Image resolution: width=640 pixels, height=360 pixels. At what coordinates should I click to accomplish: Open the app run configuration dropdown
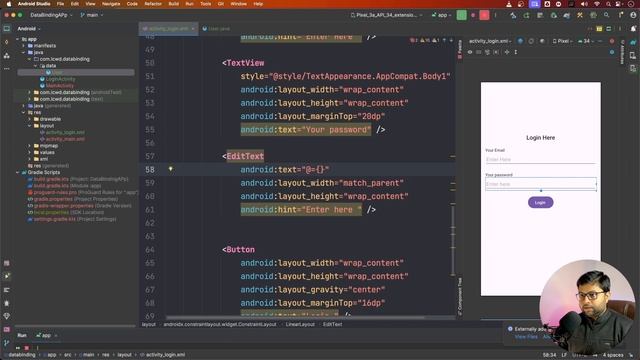(x=441, y=15)
